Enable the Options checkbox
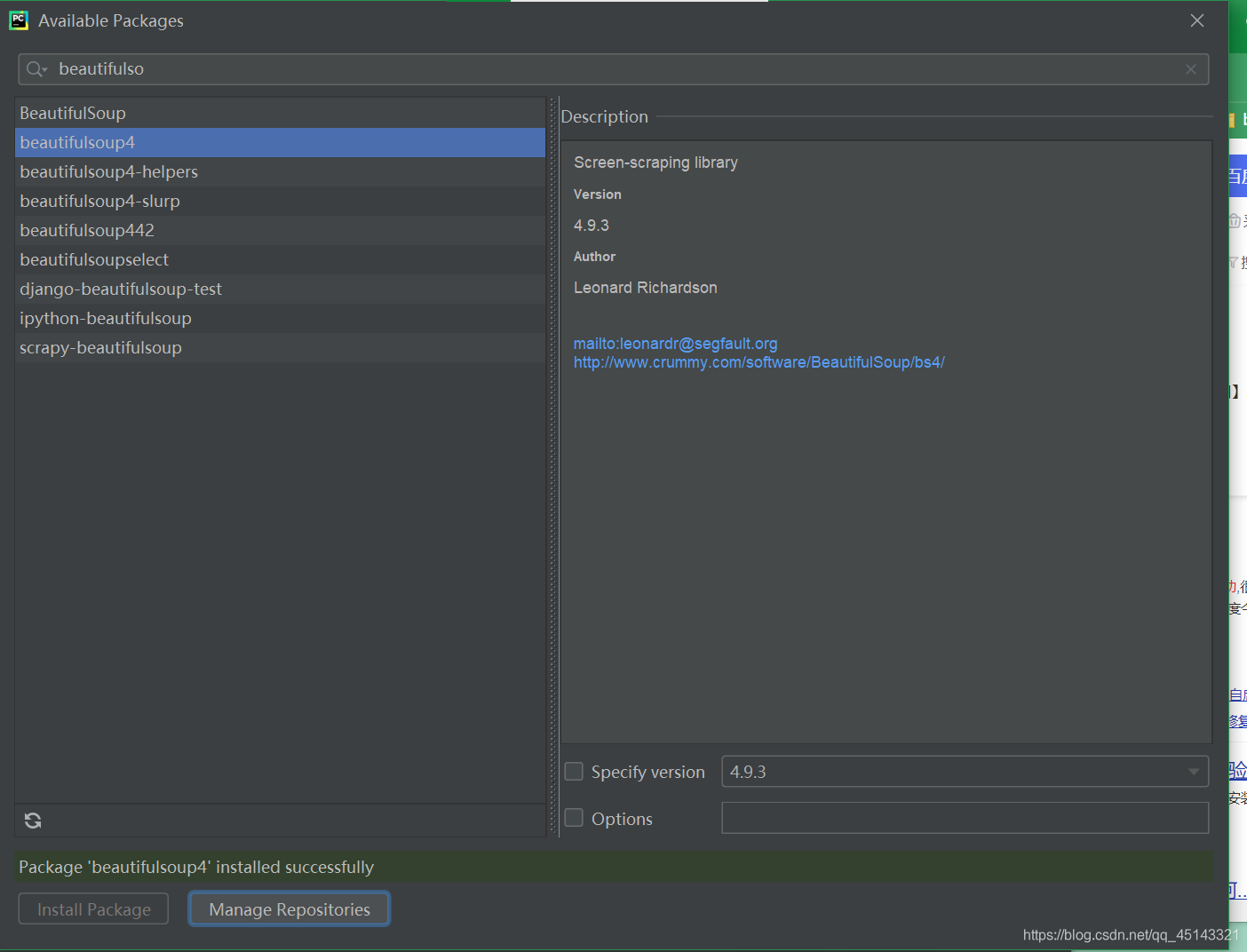 click(575, 818)
